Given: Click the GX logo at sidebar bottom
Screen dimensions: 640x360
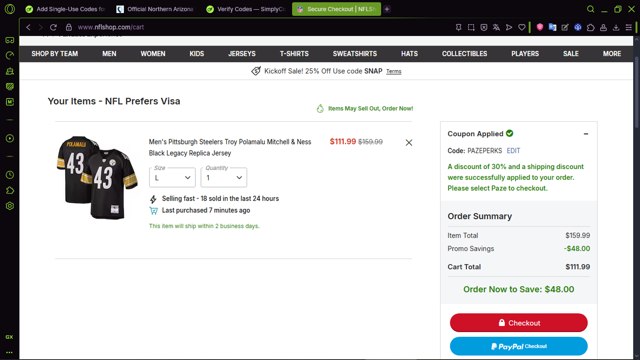Looking at the screenshot, I should point(9,337).
